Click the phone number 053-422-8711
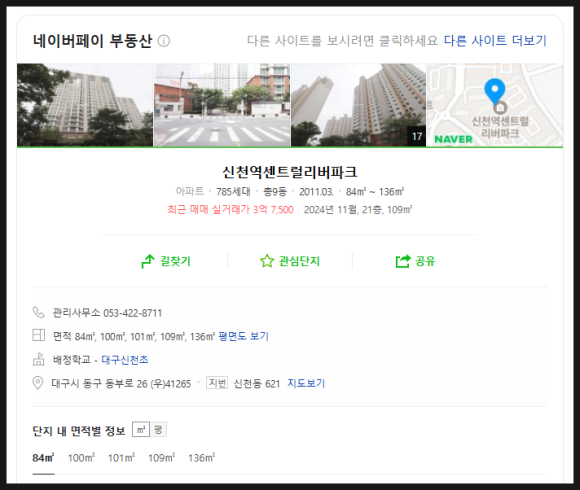The image size is (580, 490). (132, 313)
